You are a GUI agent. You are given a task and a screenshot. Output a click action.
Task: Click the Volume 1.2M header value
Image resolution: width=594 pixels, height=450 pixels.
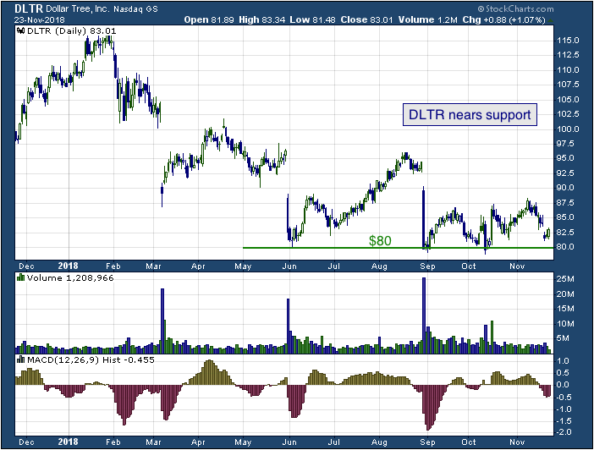(x=447, y=20)
